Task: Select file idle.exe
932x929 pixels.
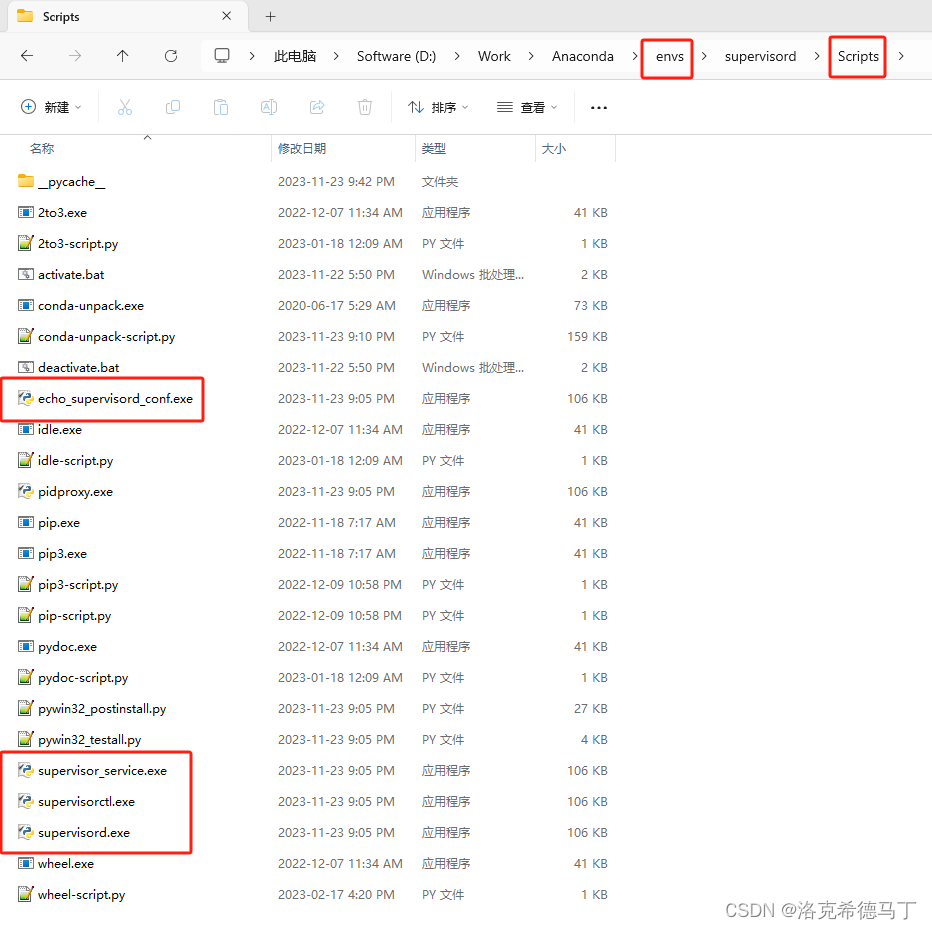Action: point(60,429)
